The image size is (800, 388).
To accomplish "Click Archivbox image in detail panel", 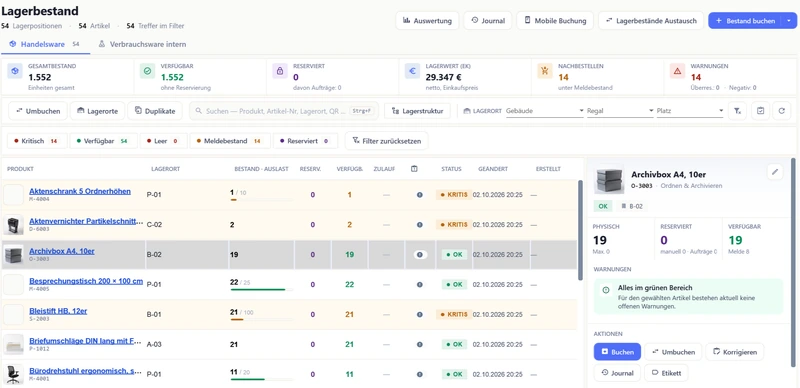I will (609, 179).
